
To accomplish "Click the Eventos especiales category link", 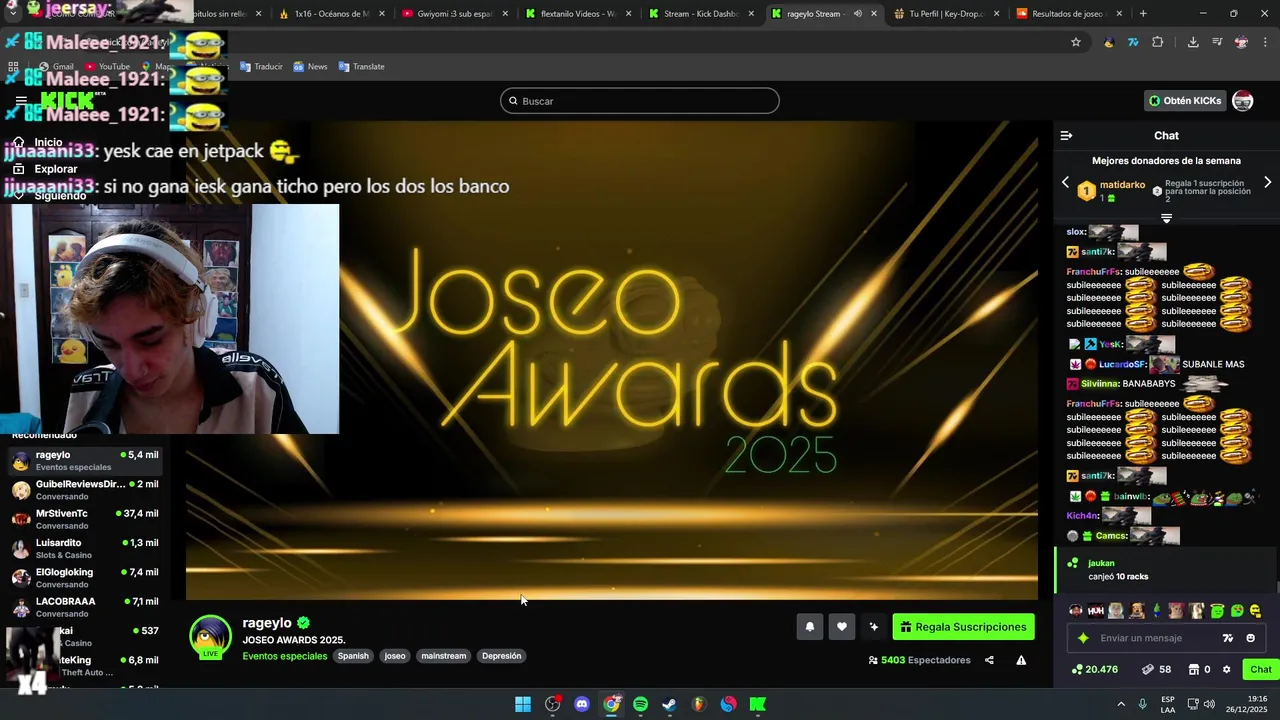I will (285, 656).
